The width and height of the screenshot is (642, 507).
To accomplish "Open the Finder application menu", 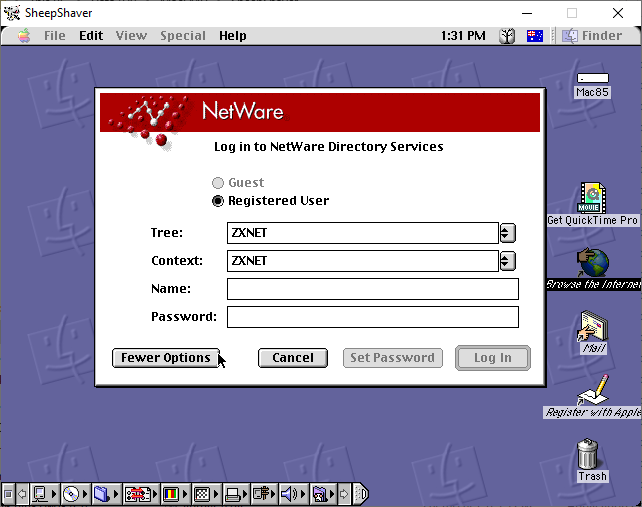I will (592, 36).
